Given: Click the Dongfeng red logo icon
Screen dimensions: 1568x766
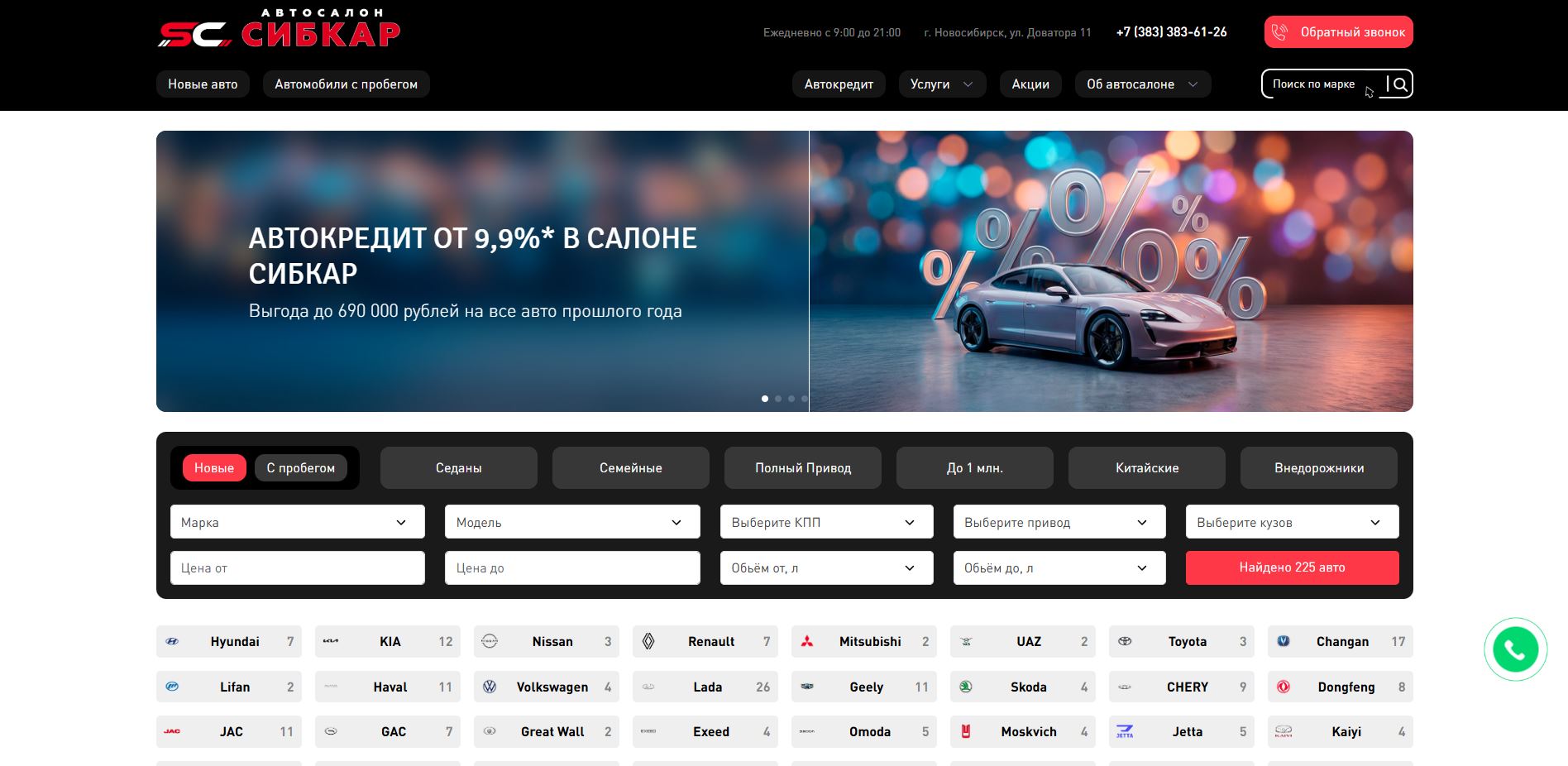Looking at the screenshot, I should pos(1284,687).
